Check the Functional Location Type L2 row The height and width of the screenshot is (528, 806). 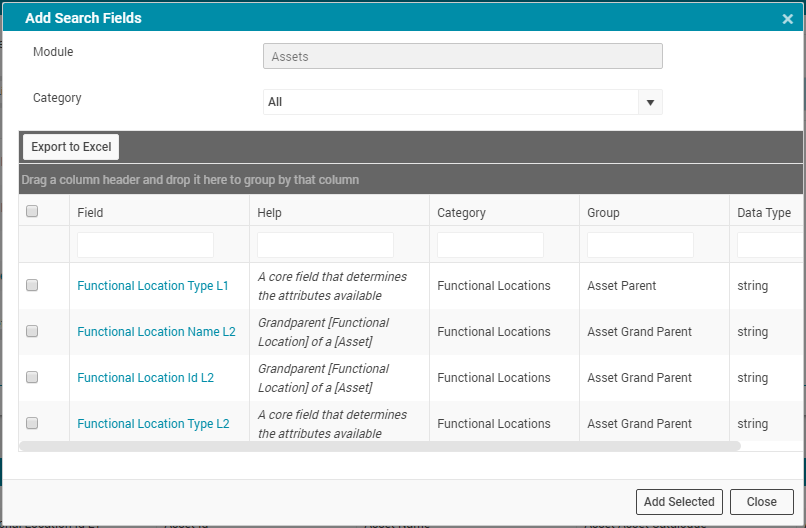[32, 423]
